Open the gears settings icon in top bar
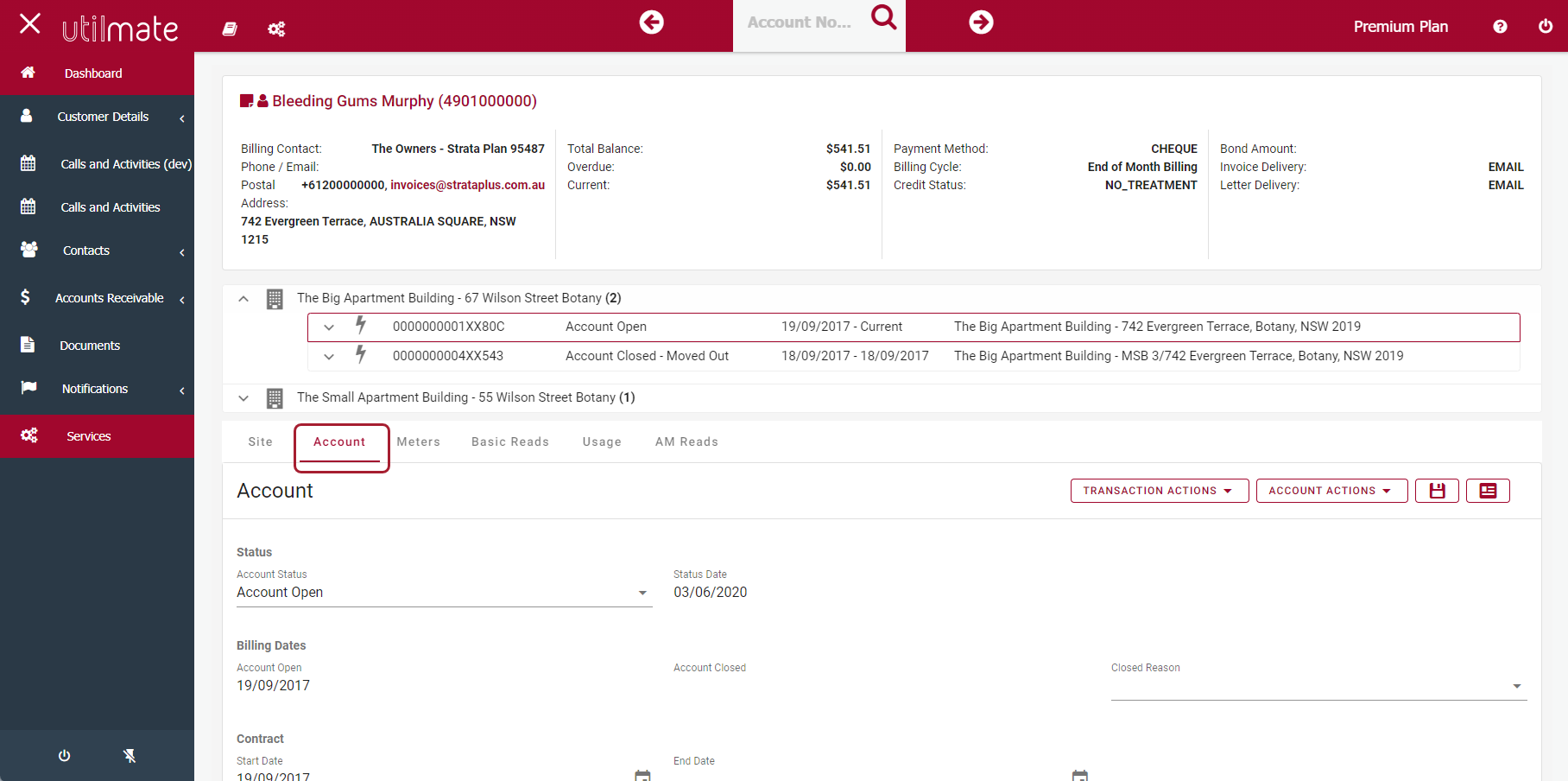This screenshot has width=1568, height=781. tap(276, 29)
